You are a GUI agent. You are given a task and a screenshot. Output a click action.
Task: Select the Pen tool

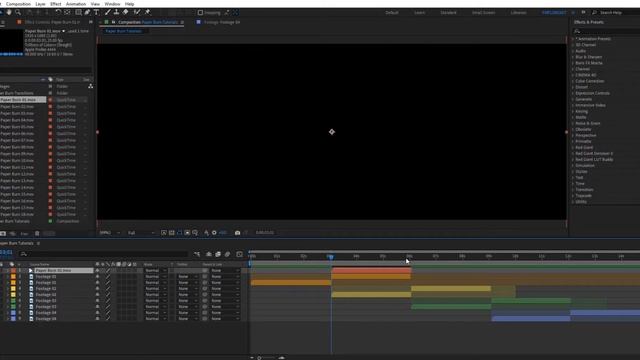(87, 13)
